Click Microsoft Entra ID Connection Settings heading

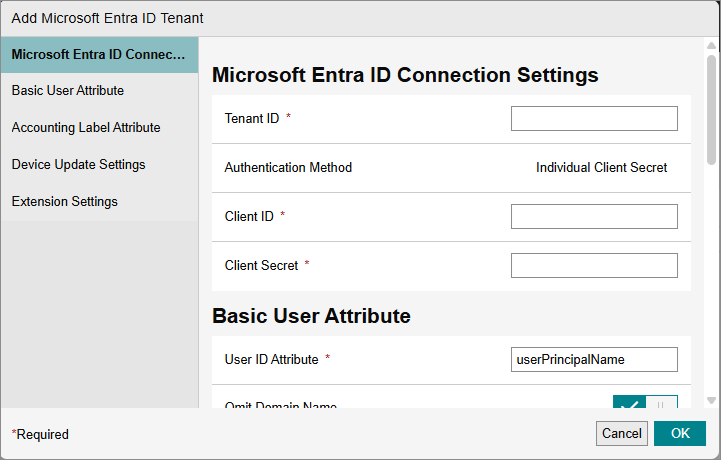pyautogui.click(x=405, y=75)
